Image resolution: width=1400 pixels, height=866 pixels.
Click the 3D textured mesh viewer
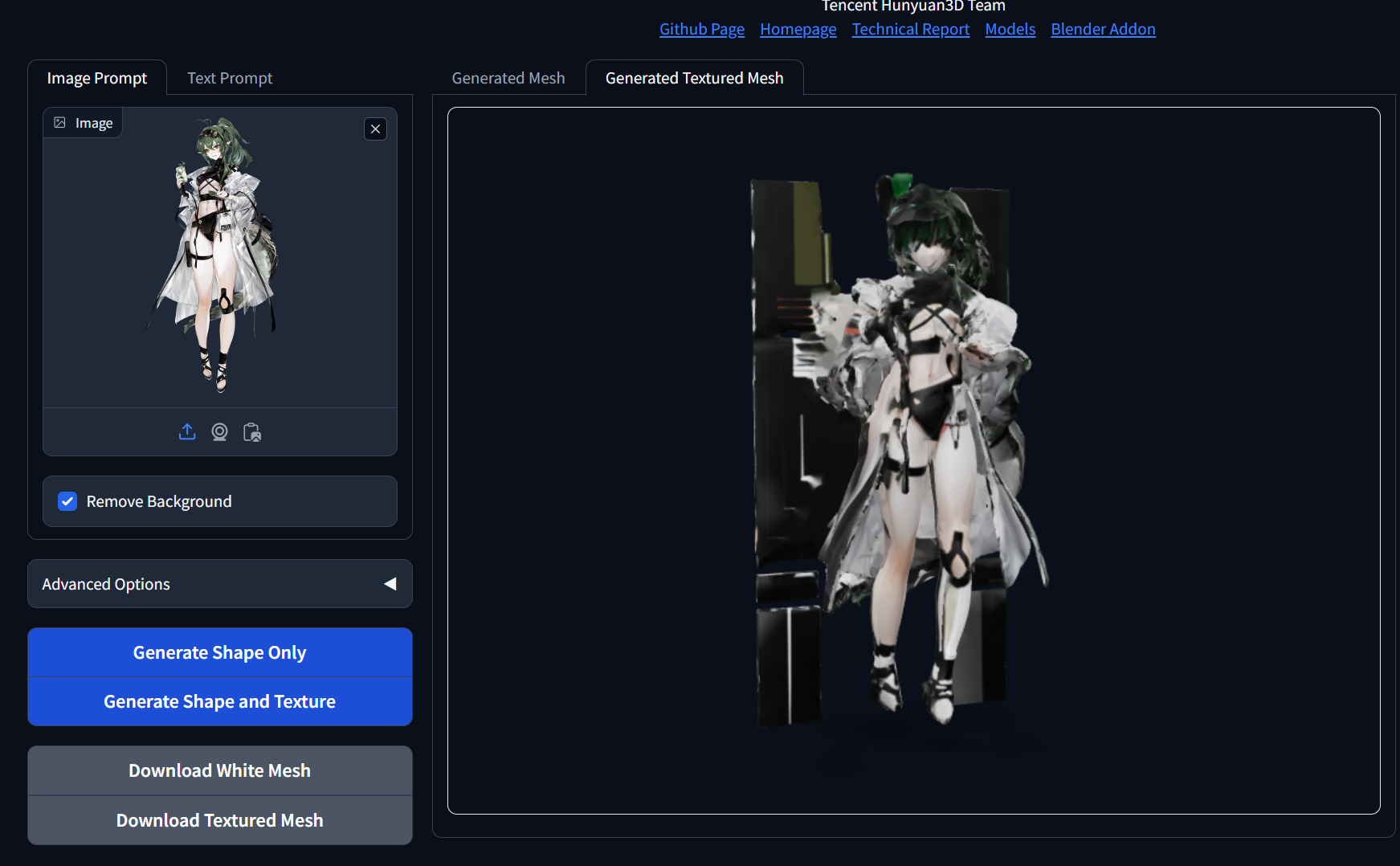click(914, 460)
